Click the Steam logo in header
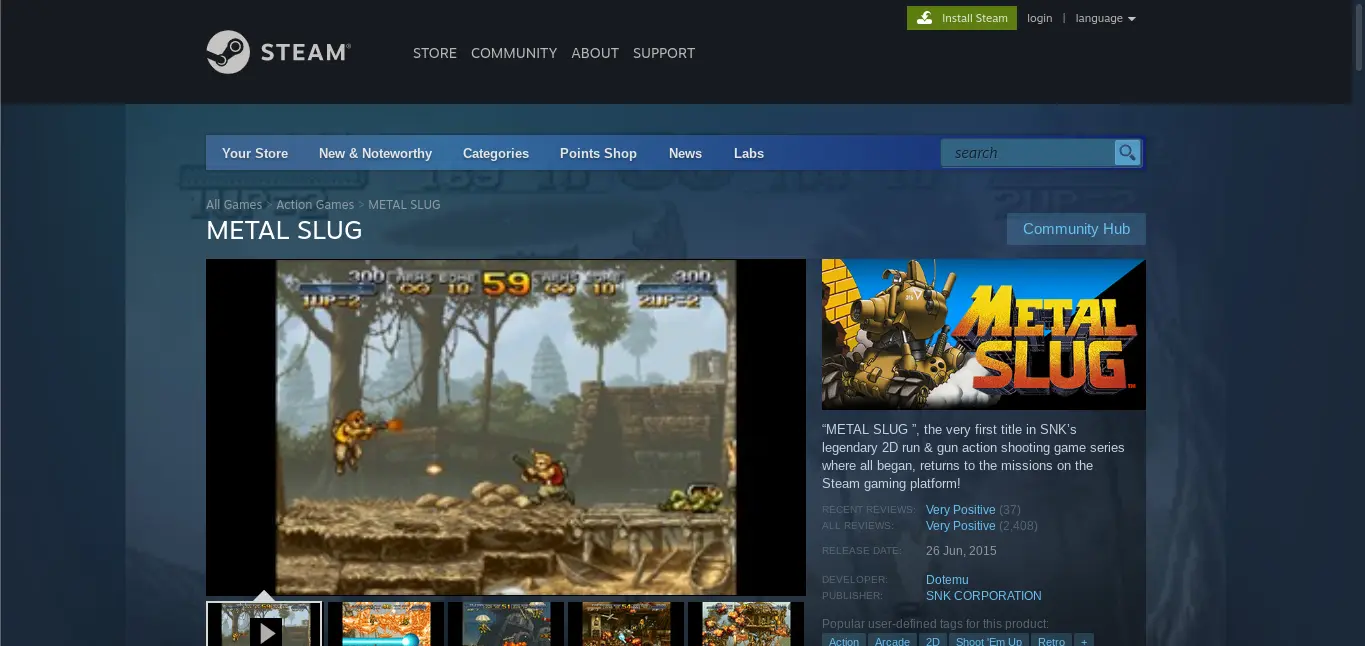The height and width of the screenshot is (646, 1365). pos(278,52)
